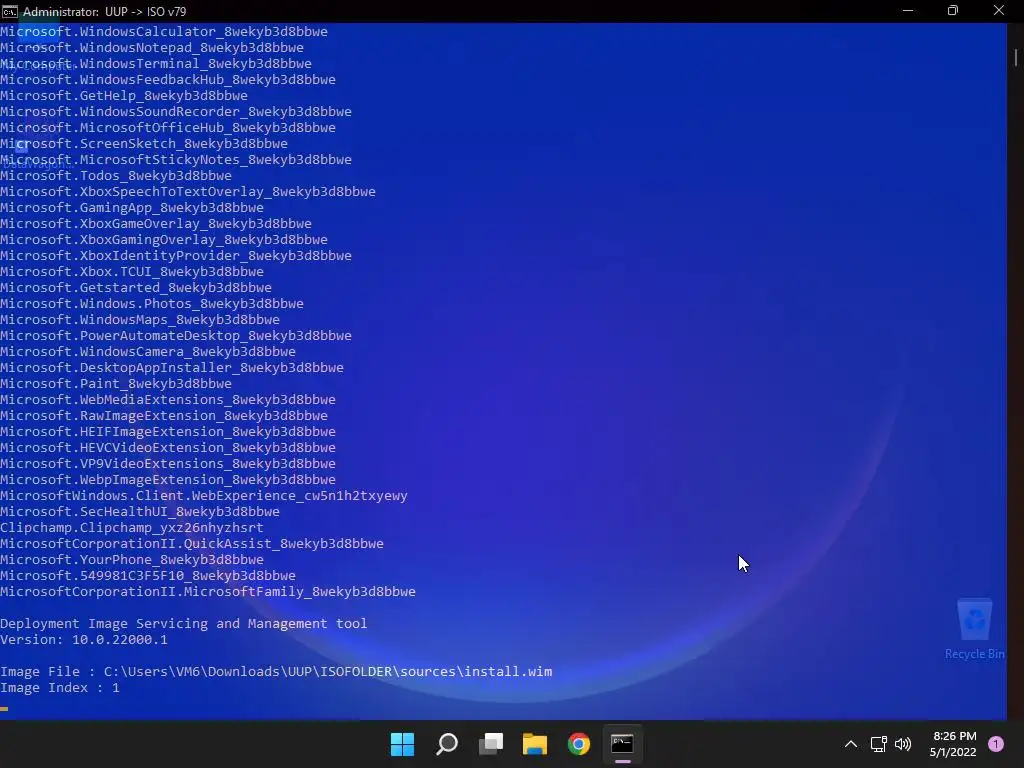Click the line 'Microsoft.DesktopAppInstaller_8wekyb3d8bbwe'
Viewport: 1024px width, 768px height.
pos(172,368)
